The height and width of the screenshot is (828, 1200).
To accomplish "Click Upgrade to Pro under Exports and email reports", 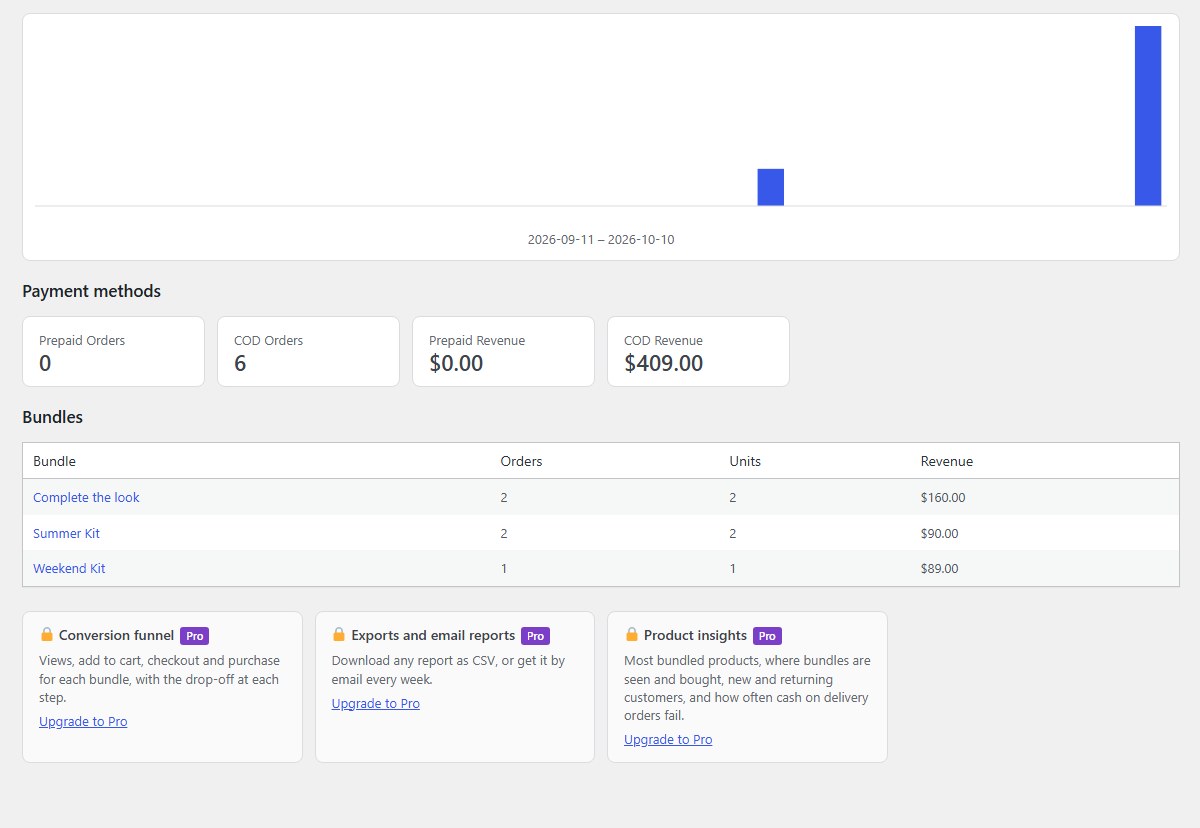I will (x=376, y=703).
